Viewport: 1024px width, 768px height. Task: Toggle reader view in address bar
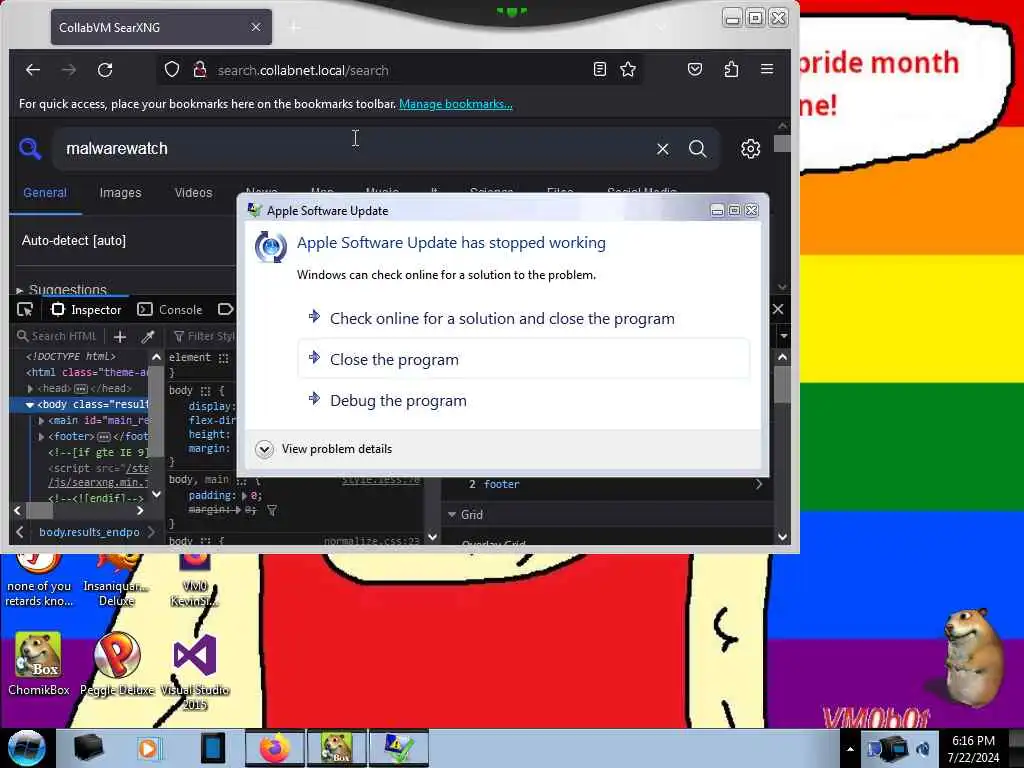click(x=600, y=69)
